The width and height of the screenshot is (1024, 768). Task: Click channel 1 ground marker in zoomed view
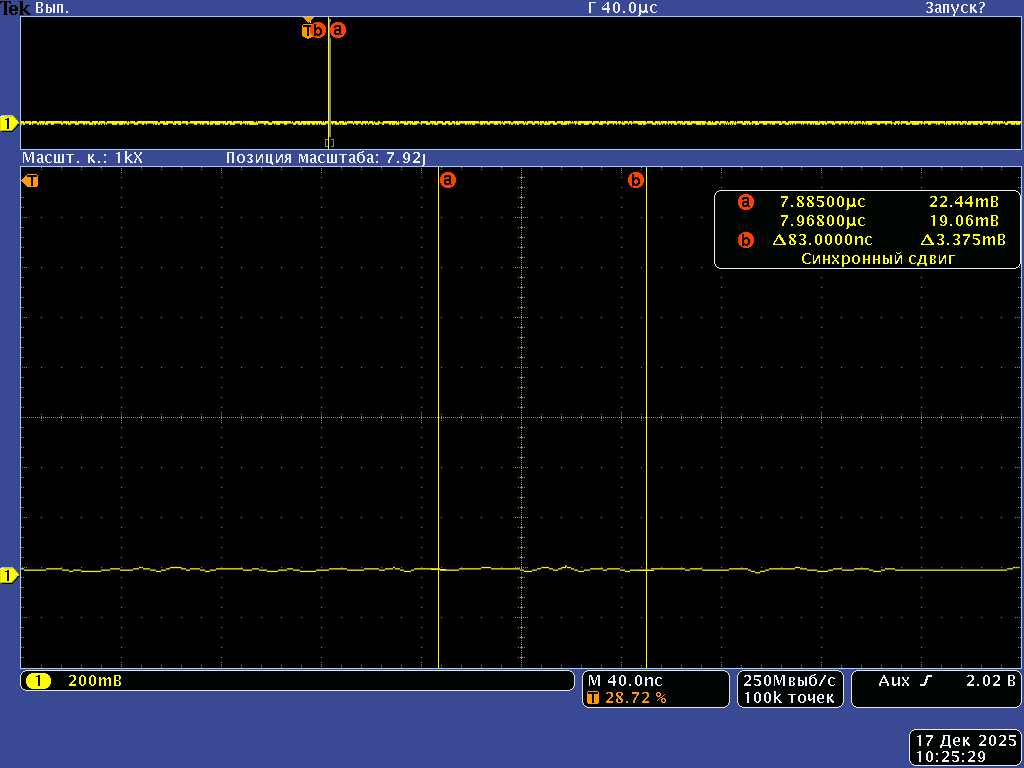[9, 575]
